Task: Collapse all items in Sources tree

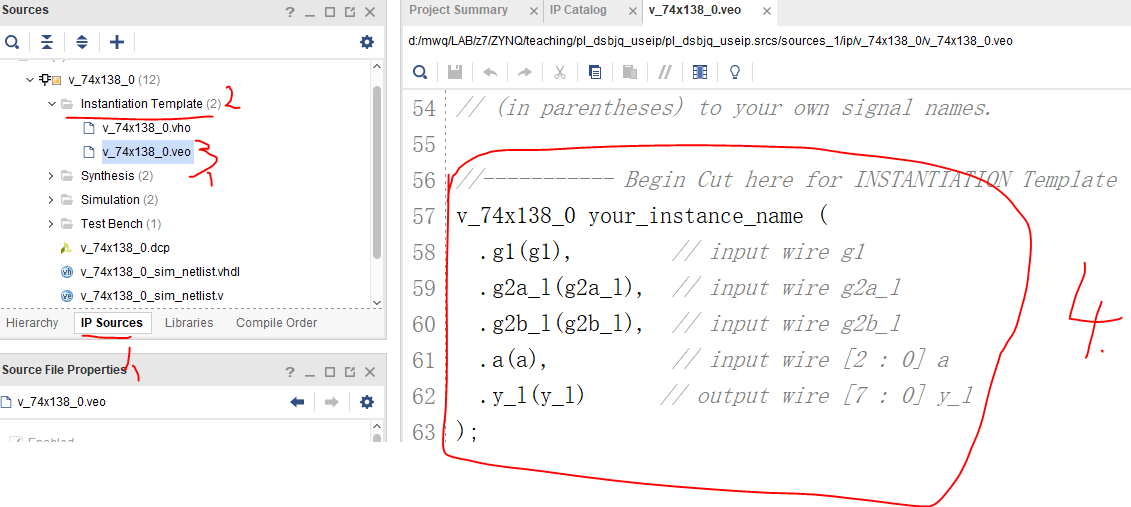Action: [x=47, y=42]
